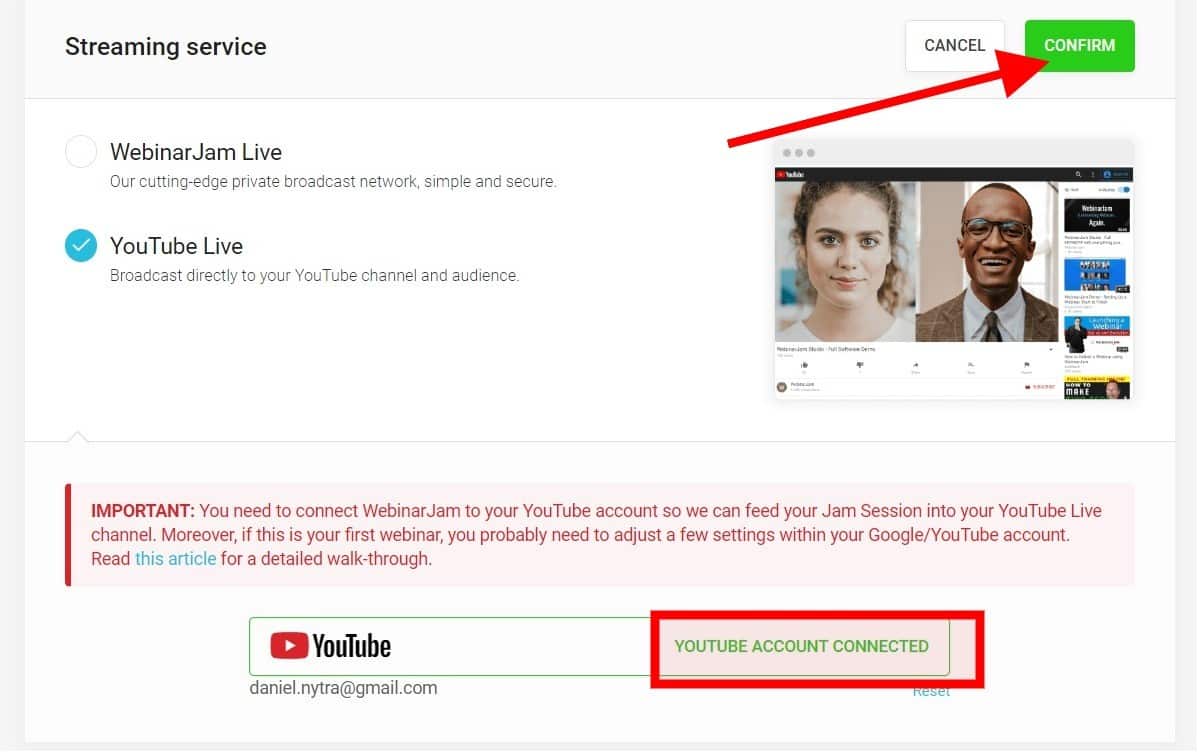Click the daniel.nytra@gmail.com account email text
This screenshot has height=752, width=1198.
[x=343, y=688]
